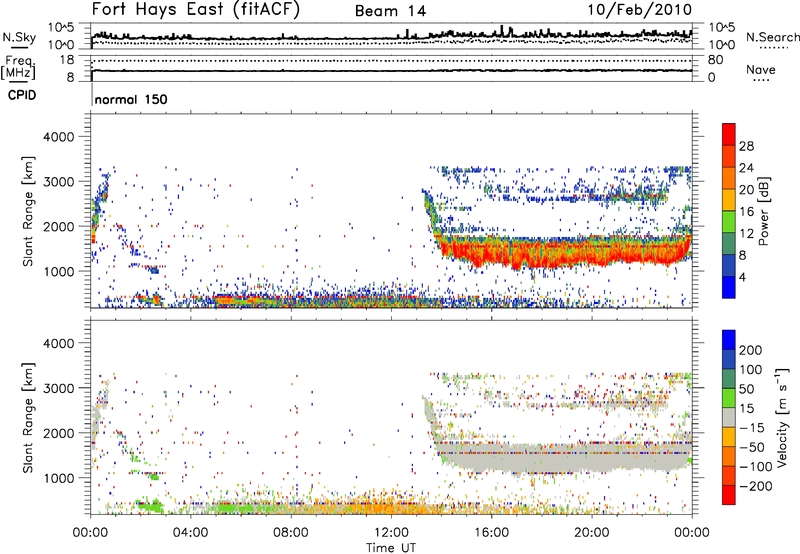Click the velocity colorbar tick value -200
800x554 pixels.
(756, 486)
